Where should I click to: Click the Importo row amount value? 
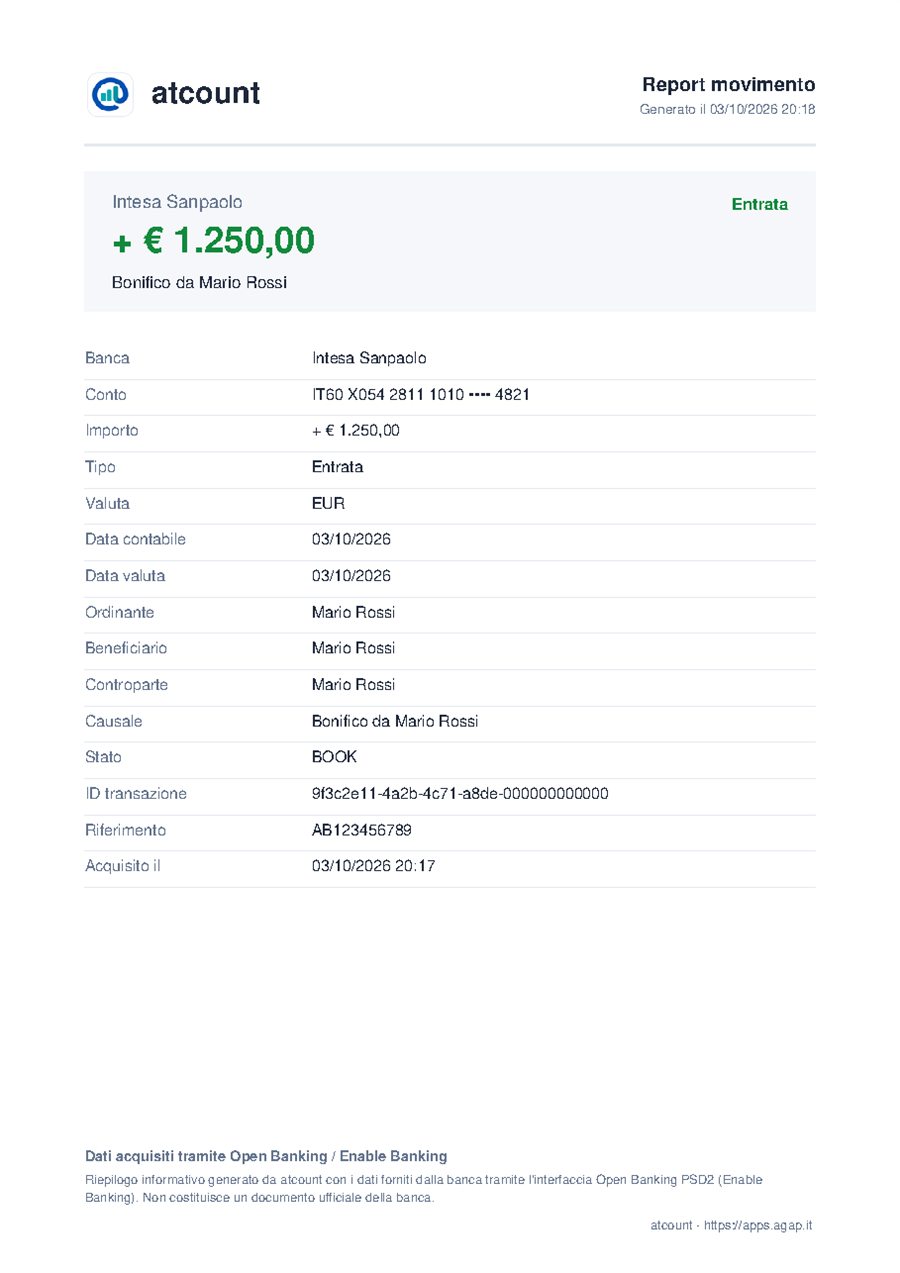click(356, 431)
